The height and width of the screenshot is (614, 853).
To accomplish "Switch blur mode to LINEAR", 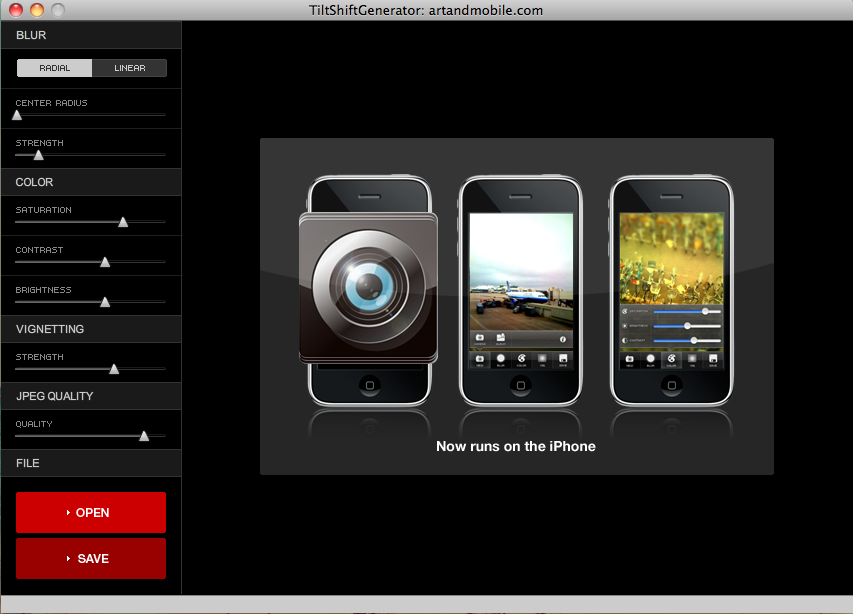I will pos(129,68).
